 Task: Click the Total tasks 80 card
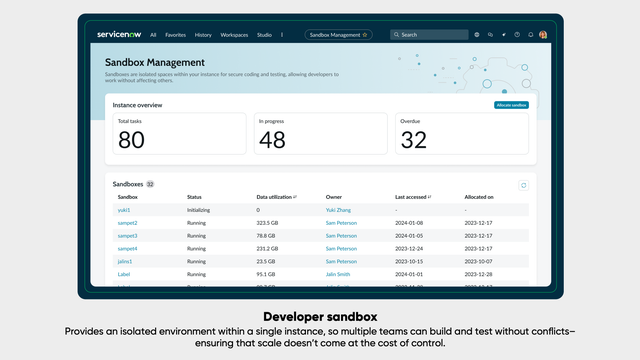coord(180,133)
